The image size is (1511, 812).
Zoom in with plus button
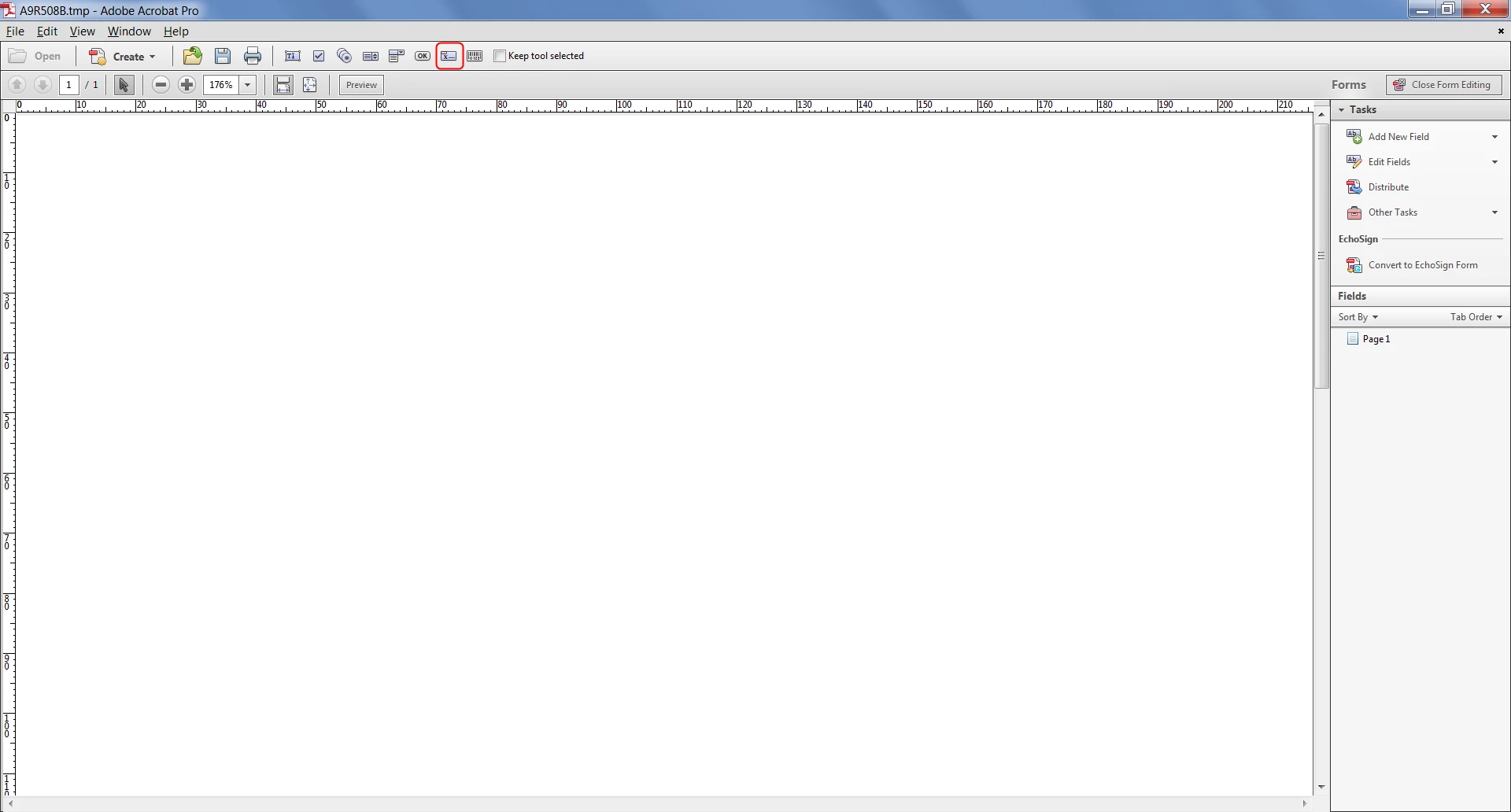(187, 84)
